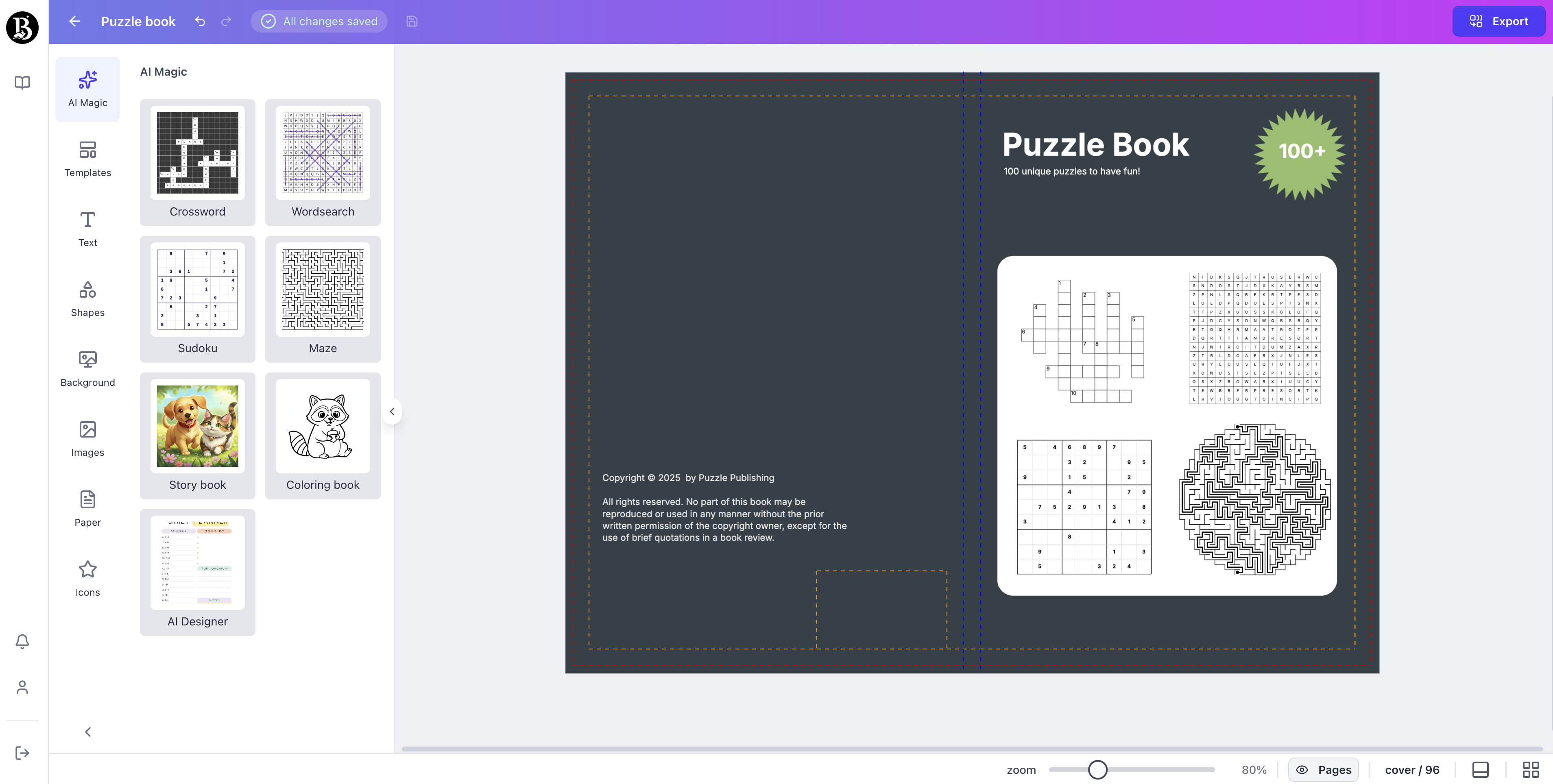The height and width of the screenshot is (784, 1553).
Task: Save the document with the floppy disk icon
Action: point(412,21)
